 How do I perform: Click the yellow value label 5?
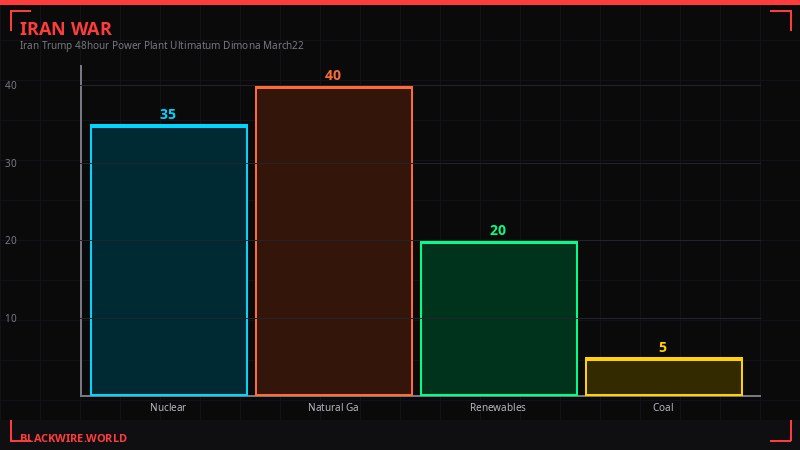click(663, 348)
